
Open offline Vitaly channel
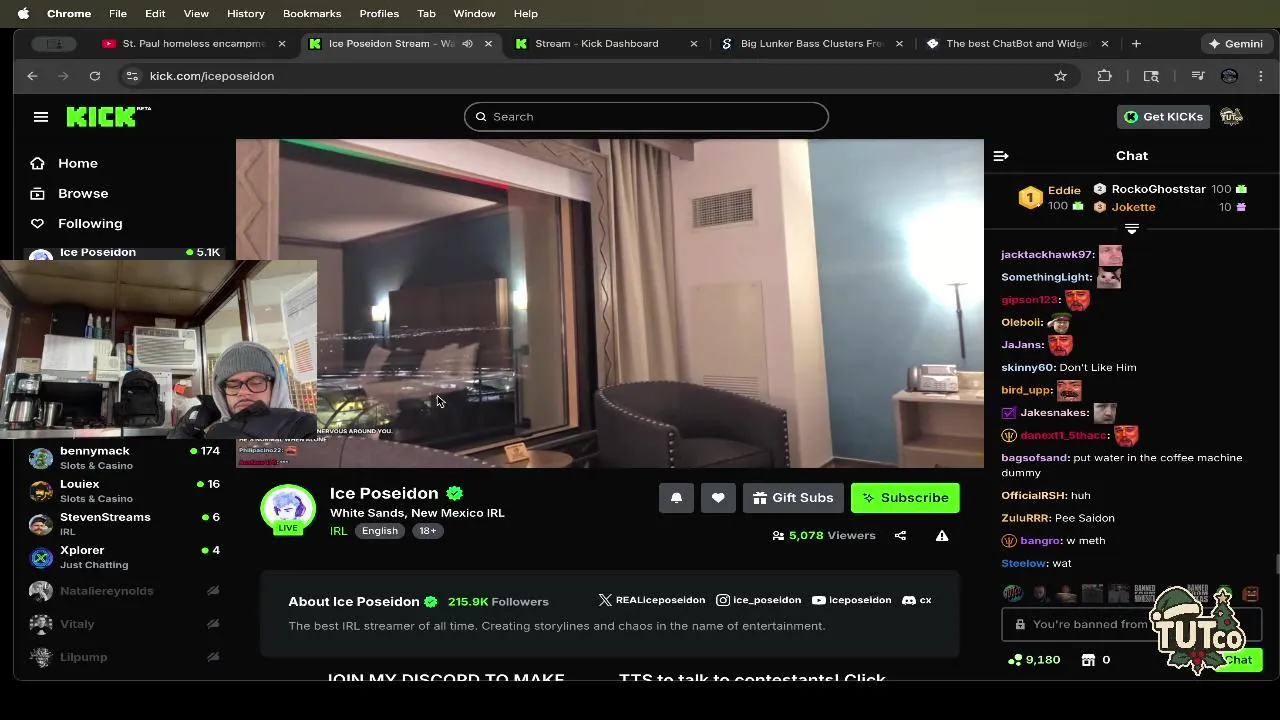point(125,624)
